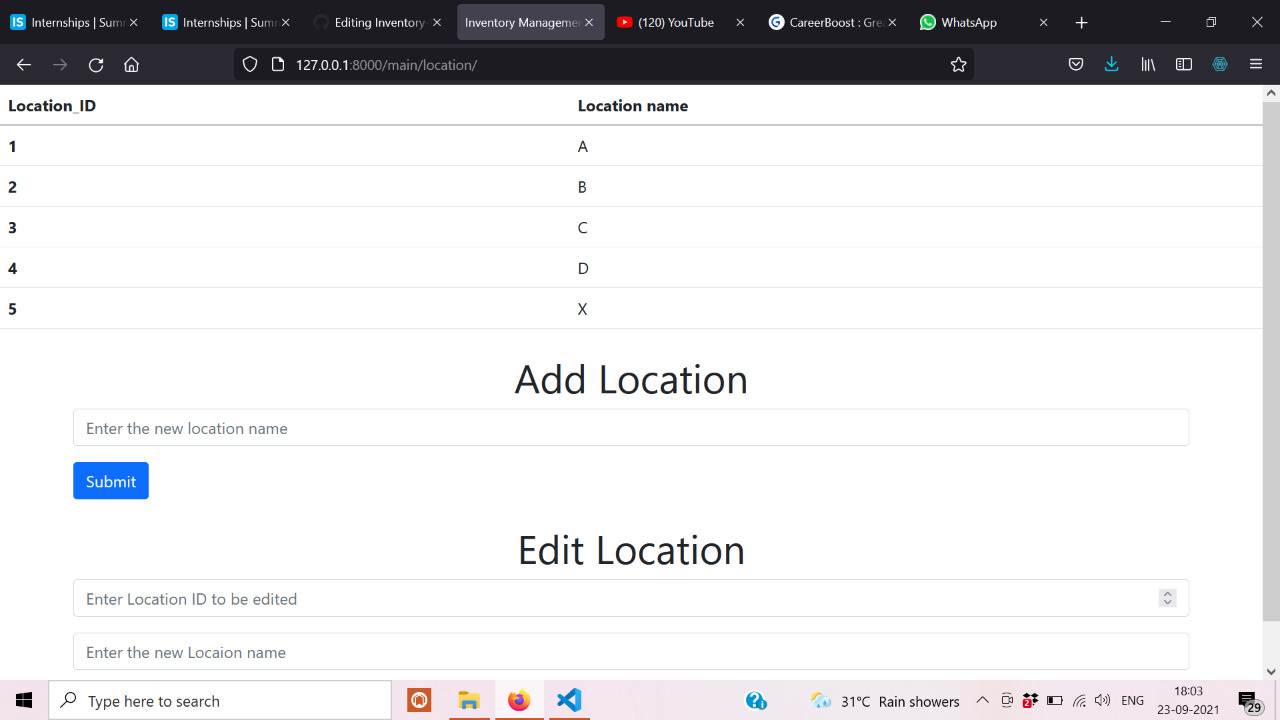The height and width of the screenshot is (720, 1280).
Task: Click the new location name input field
Action: pyautogui.click(x=631, y=427)
